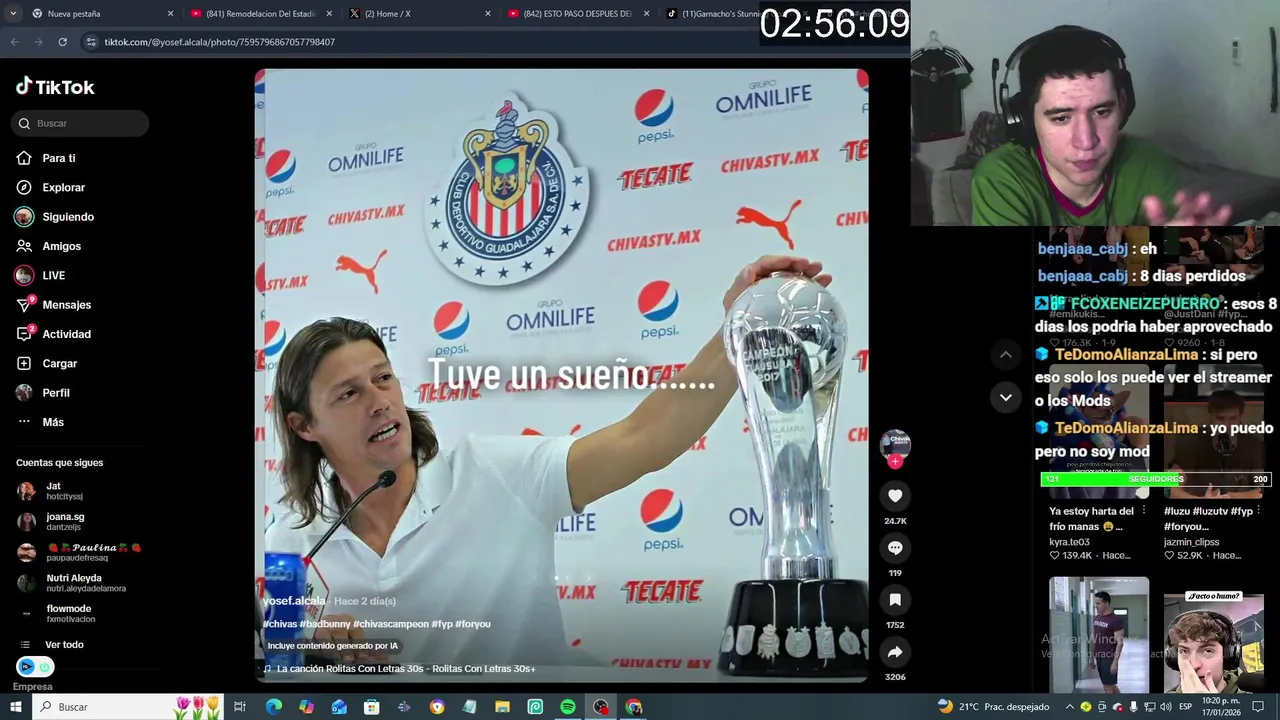Follow the creator via avatar plus button

[895, 461]
